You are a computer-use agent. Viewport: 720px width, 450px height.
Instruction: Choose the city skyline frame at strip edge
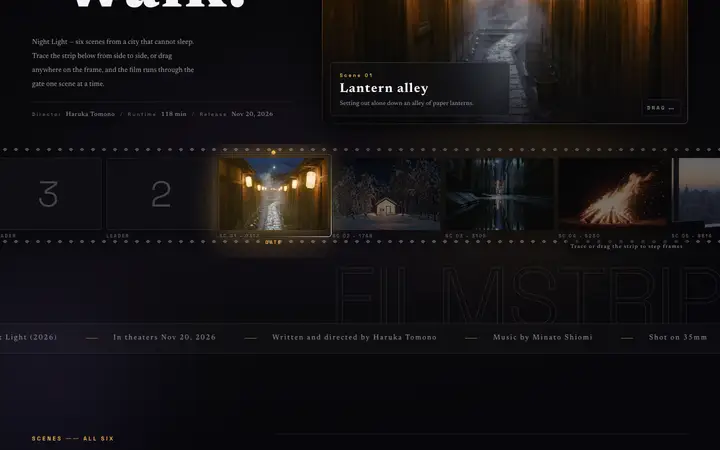point(696,194)
